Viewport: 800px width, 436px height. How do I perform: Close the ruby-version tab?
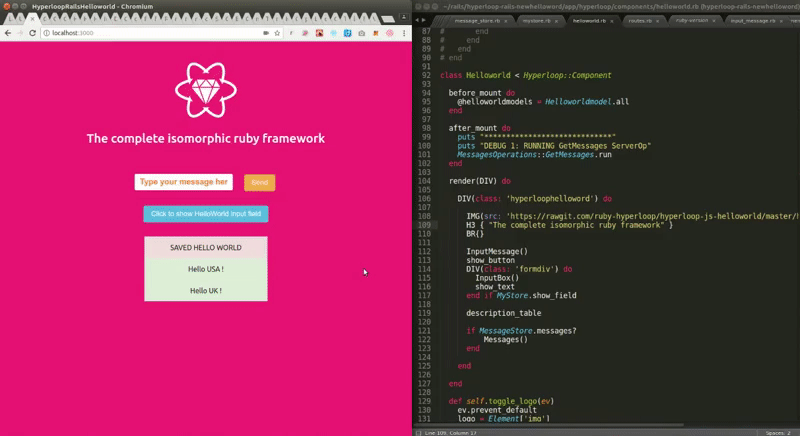pos(714,21)
